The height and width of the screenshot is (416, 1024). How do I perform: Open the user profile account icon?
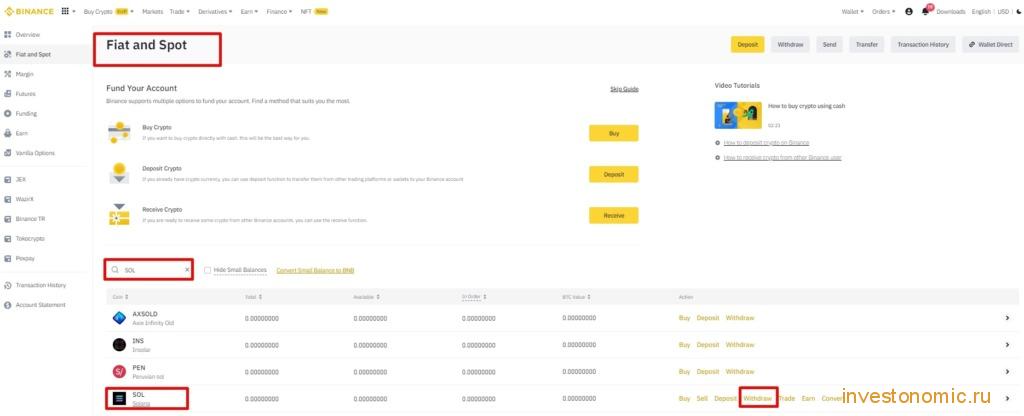(x=909, y=12)
